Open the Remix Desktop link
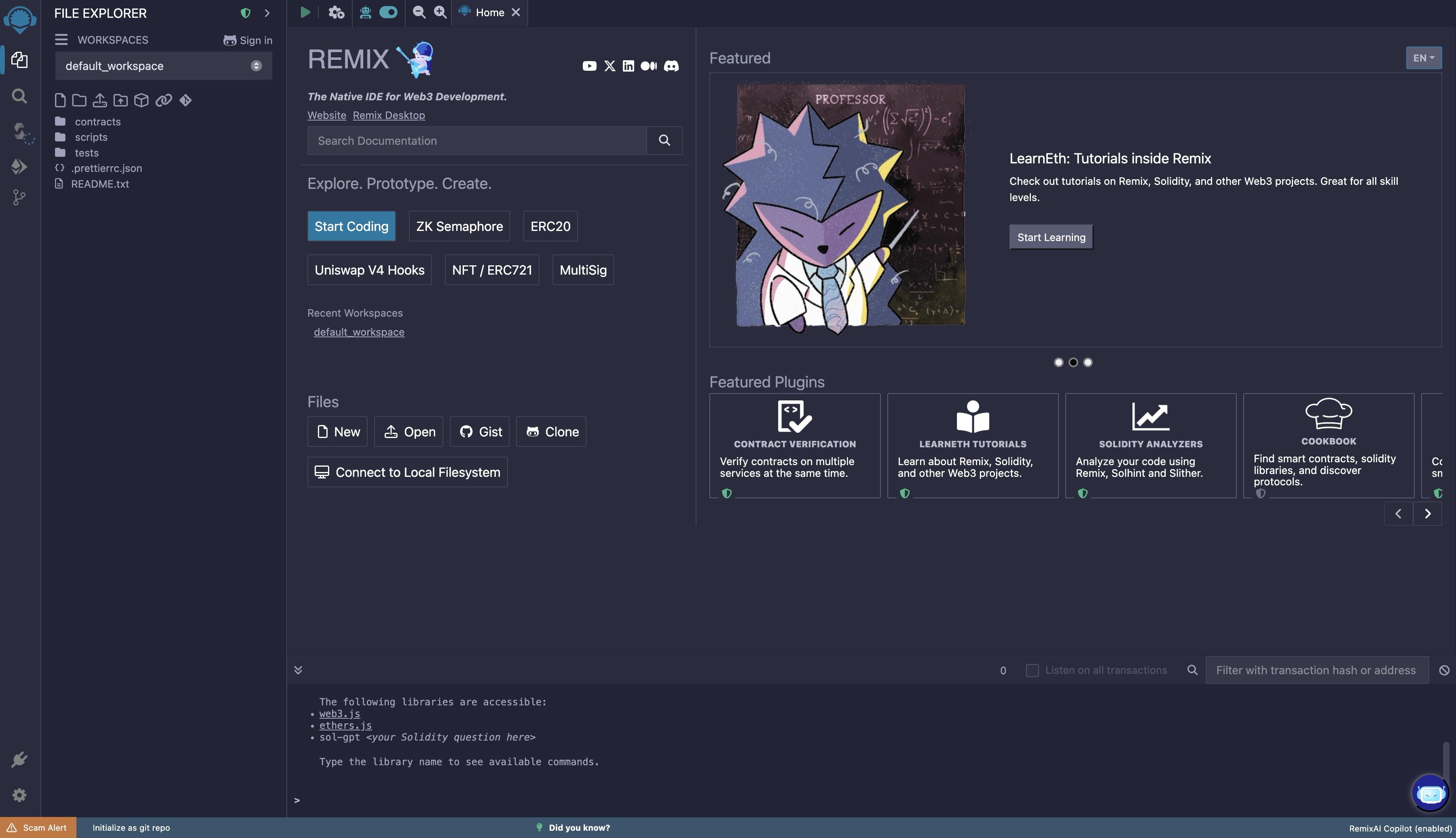The width and height of the screenshot is (1456, 838). click(389, 115)
